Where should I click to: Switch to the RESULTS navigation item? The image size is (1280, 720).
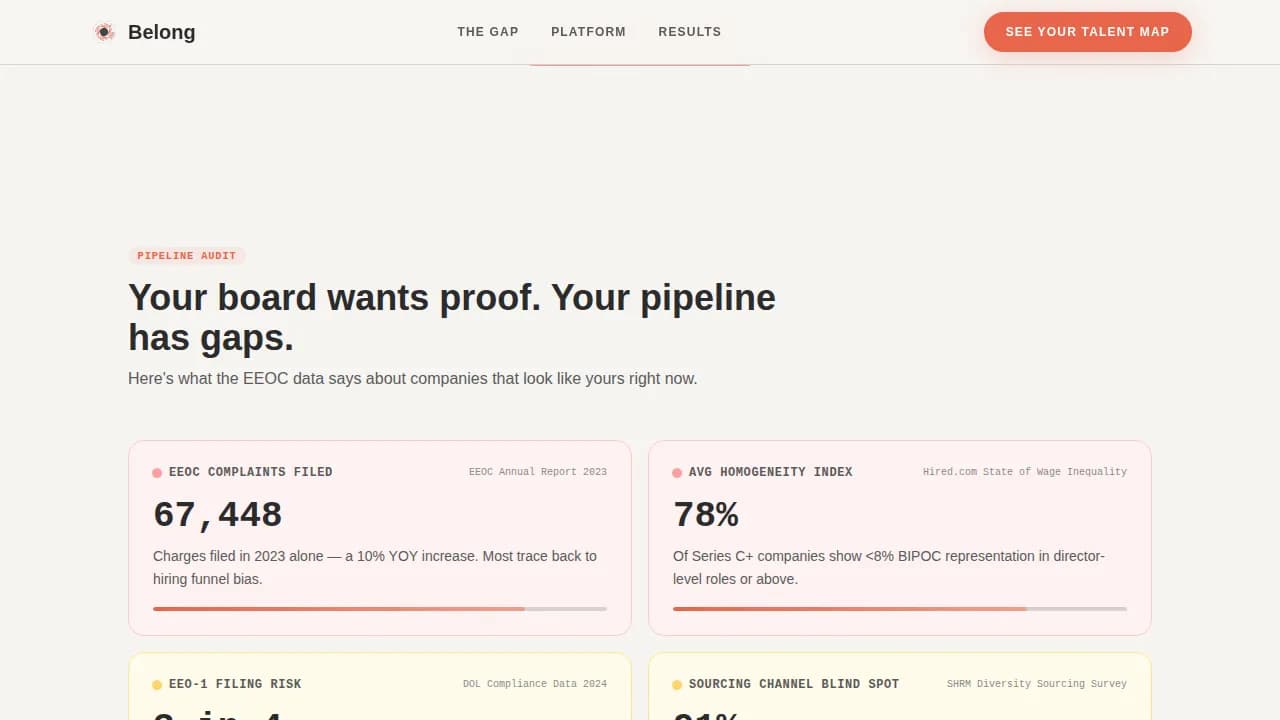point(689,31)
